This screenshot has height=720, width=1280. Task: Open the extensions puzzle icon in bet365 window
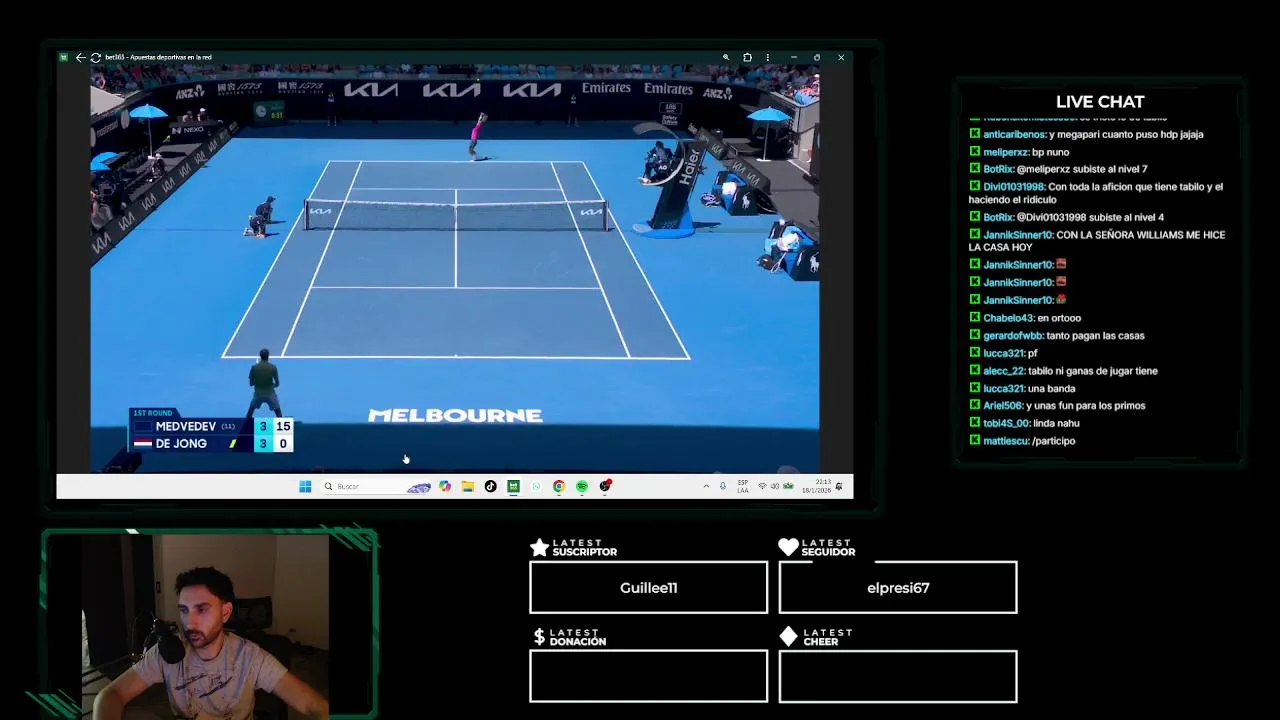pyautogui.click(x=747, y=58)
